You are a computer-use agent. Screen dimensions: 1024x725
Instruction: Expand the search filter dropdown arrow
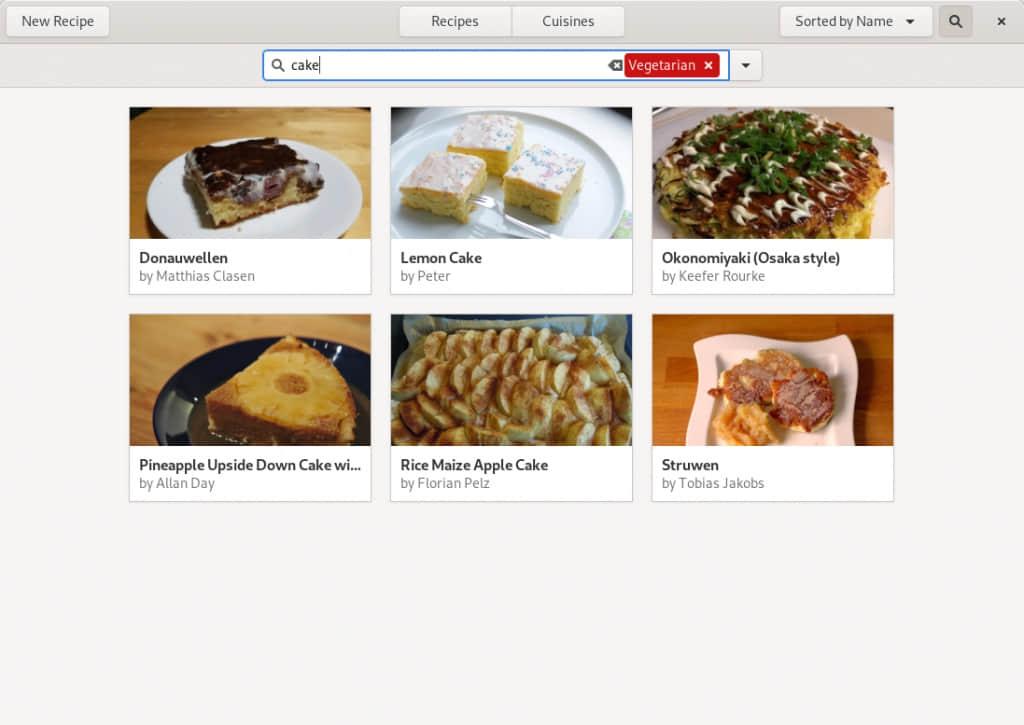click(746, 65)
